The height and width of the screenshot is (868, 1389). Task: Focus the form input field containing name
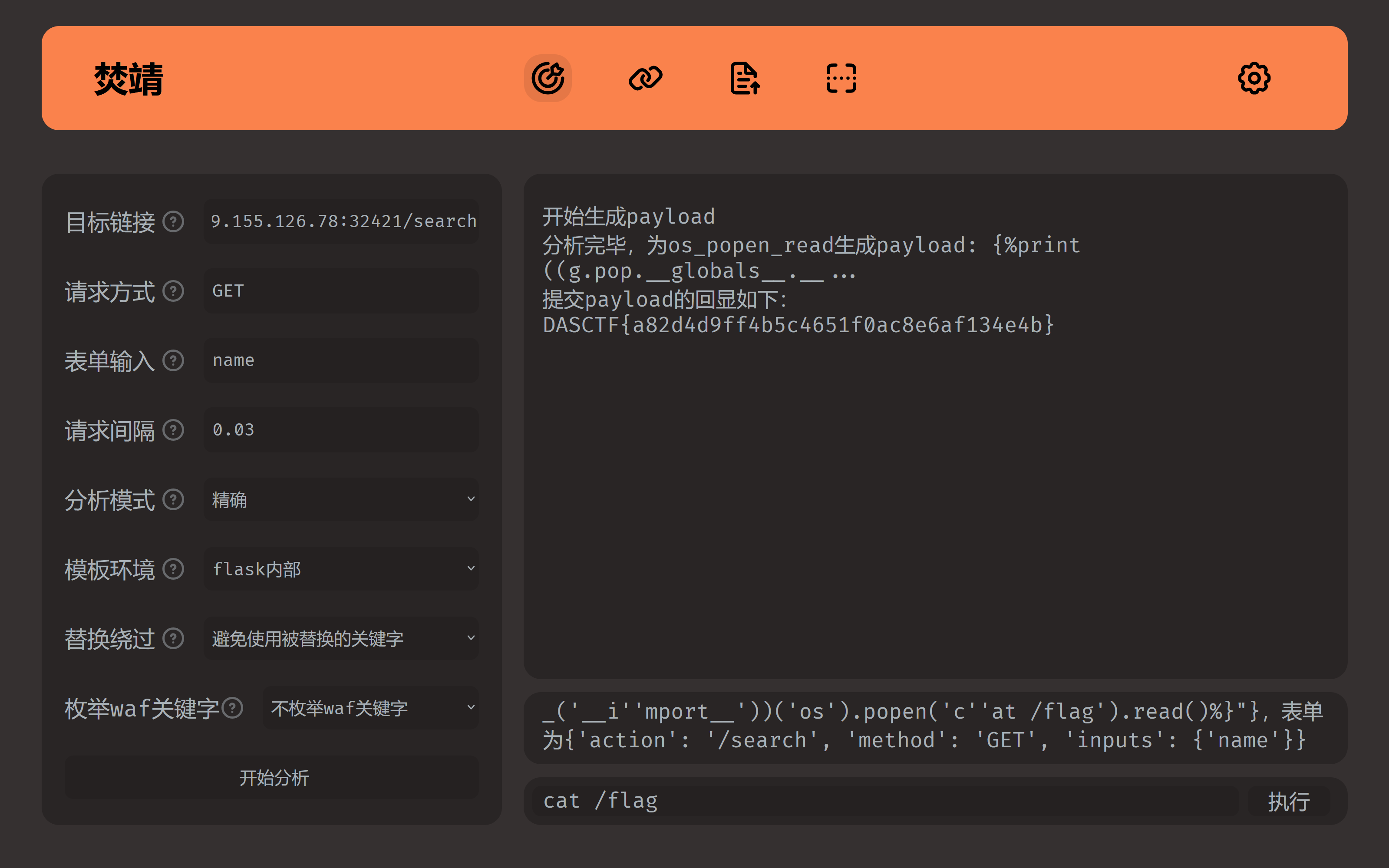tap(341, 360)
